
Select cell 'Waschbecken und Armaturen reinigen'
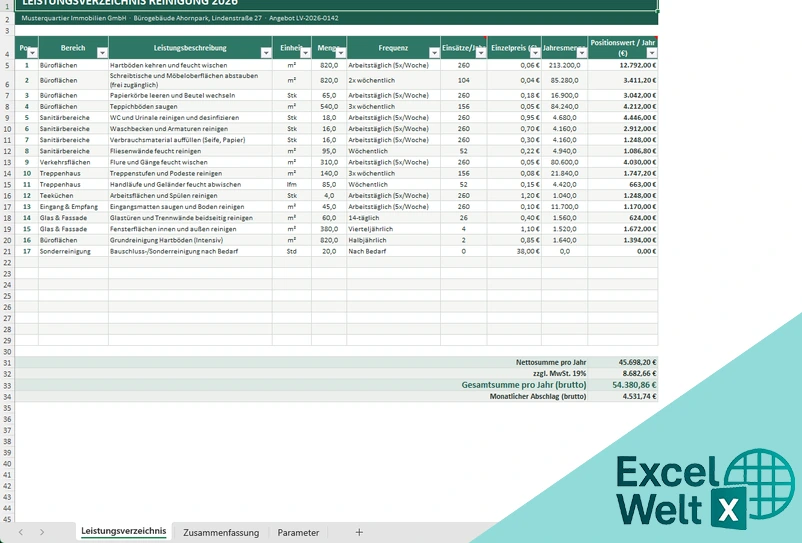(x=190, y=129)
